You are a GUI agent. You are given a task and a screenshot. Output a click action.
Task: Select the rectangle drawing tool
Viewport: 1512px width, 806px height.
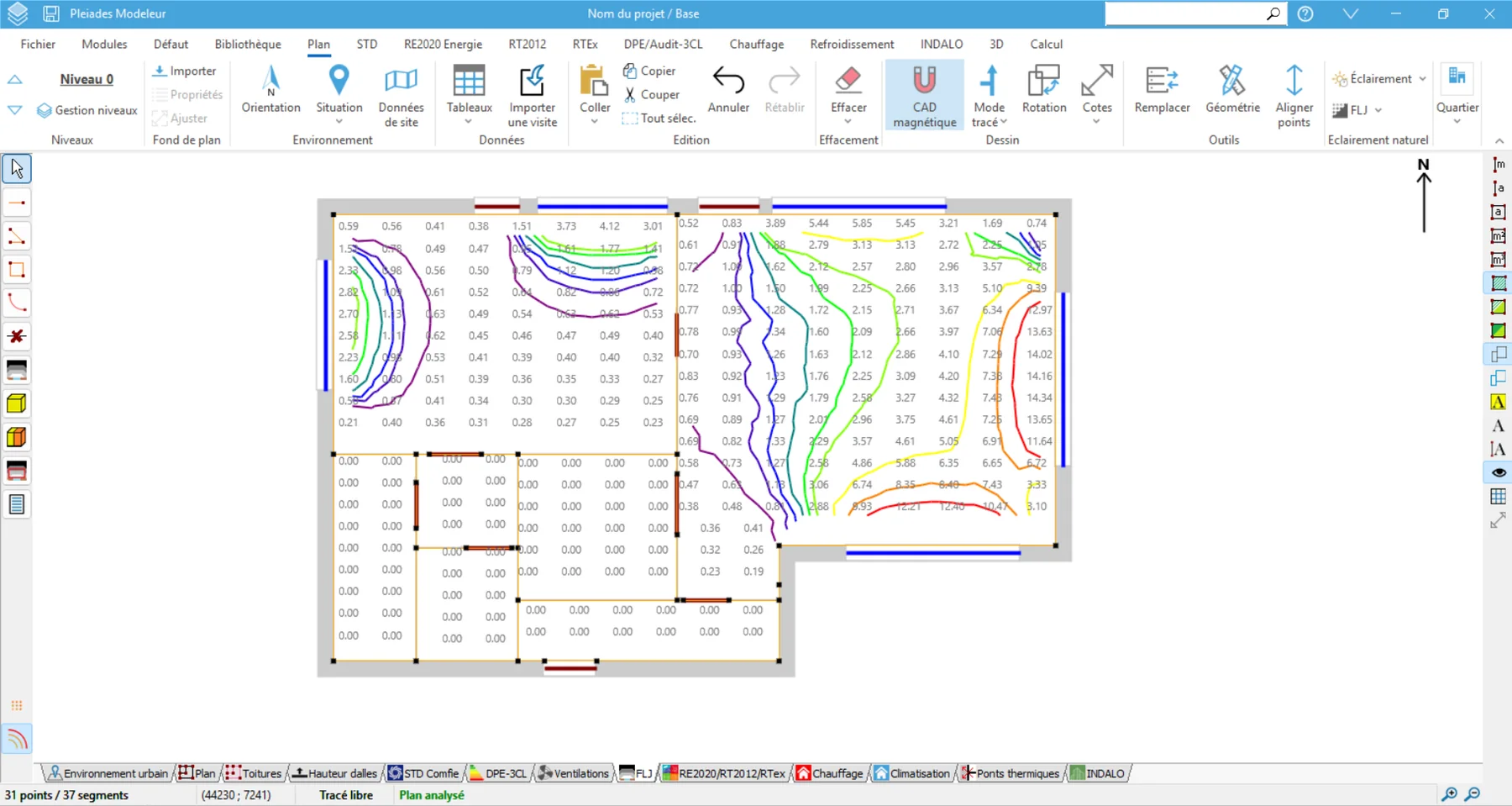click(17, 270)
